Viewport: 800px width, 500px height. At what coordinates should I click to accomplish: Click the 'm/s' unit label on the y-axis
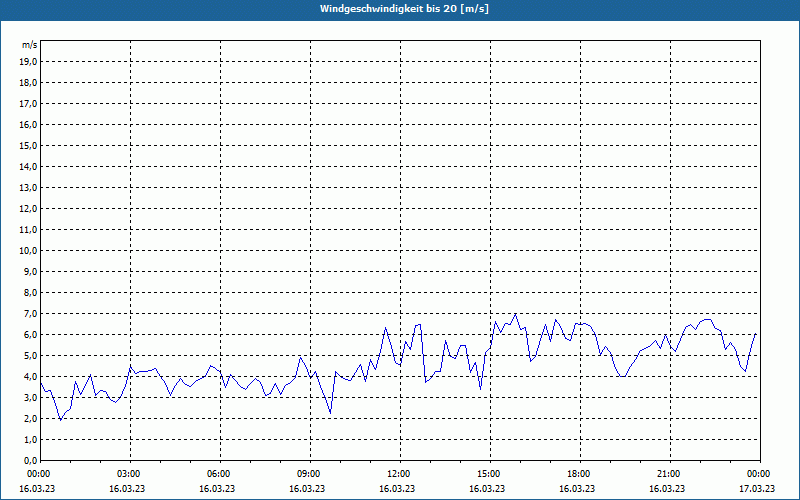30,45
